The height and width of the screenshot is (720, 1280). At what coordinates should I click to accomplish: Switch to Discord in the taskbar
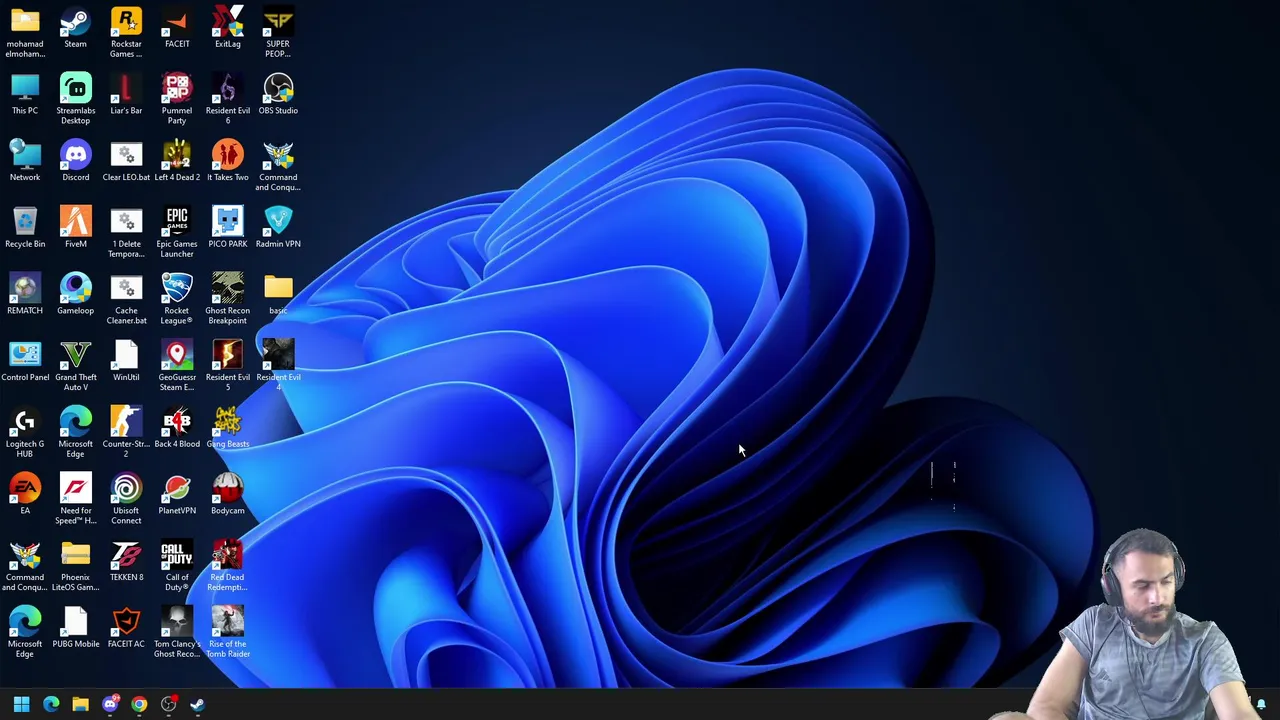tap(110, 705)
